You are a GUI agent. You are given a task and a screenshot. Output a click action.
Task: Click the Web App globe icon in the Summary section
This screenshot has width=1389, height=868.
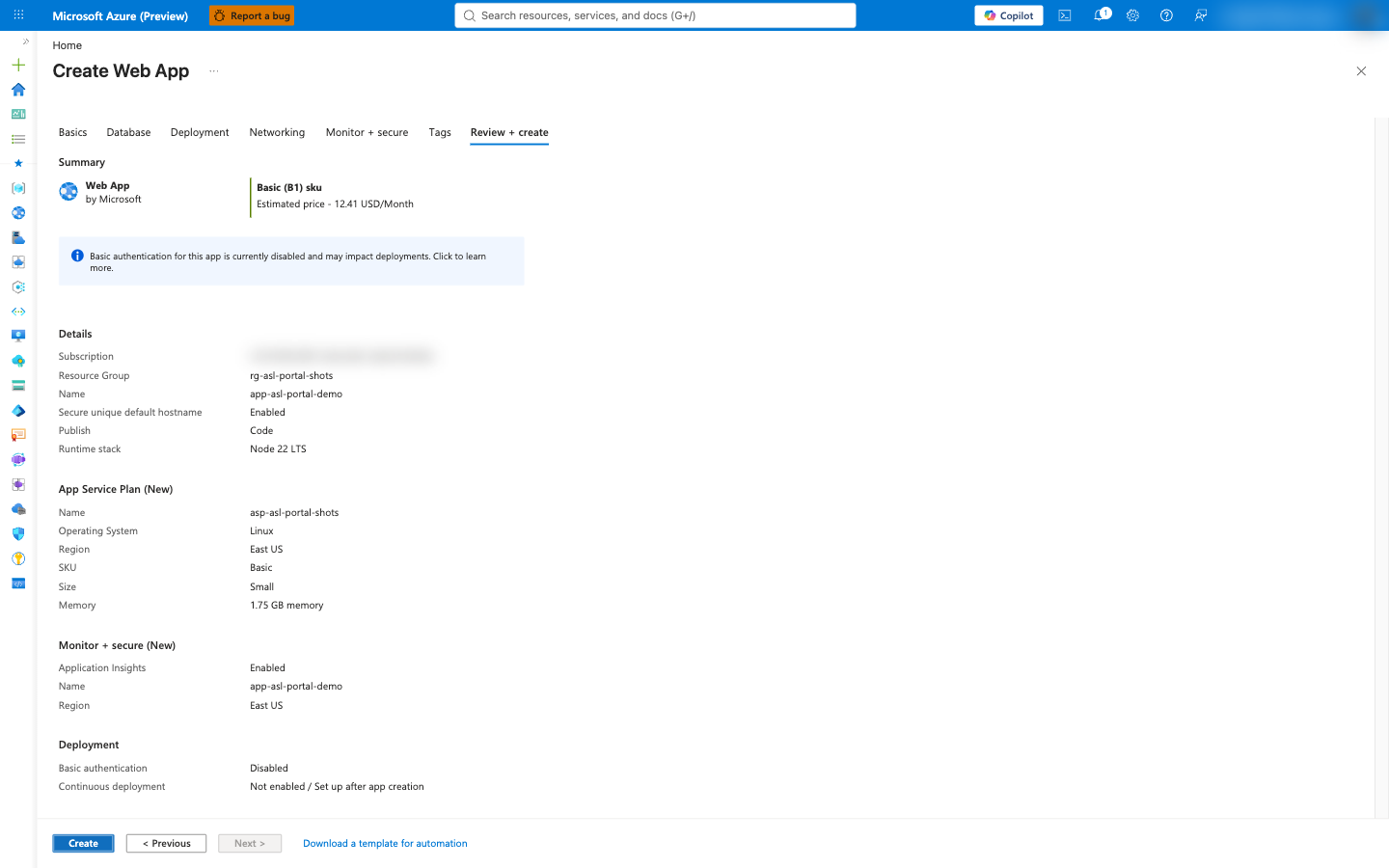point(68,191)
